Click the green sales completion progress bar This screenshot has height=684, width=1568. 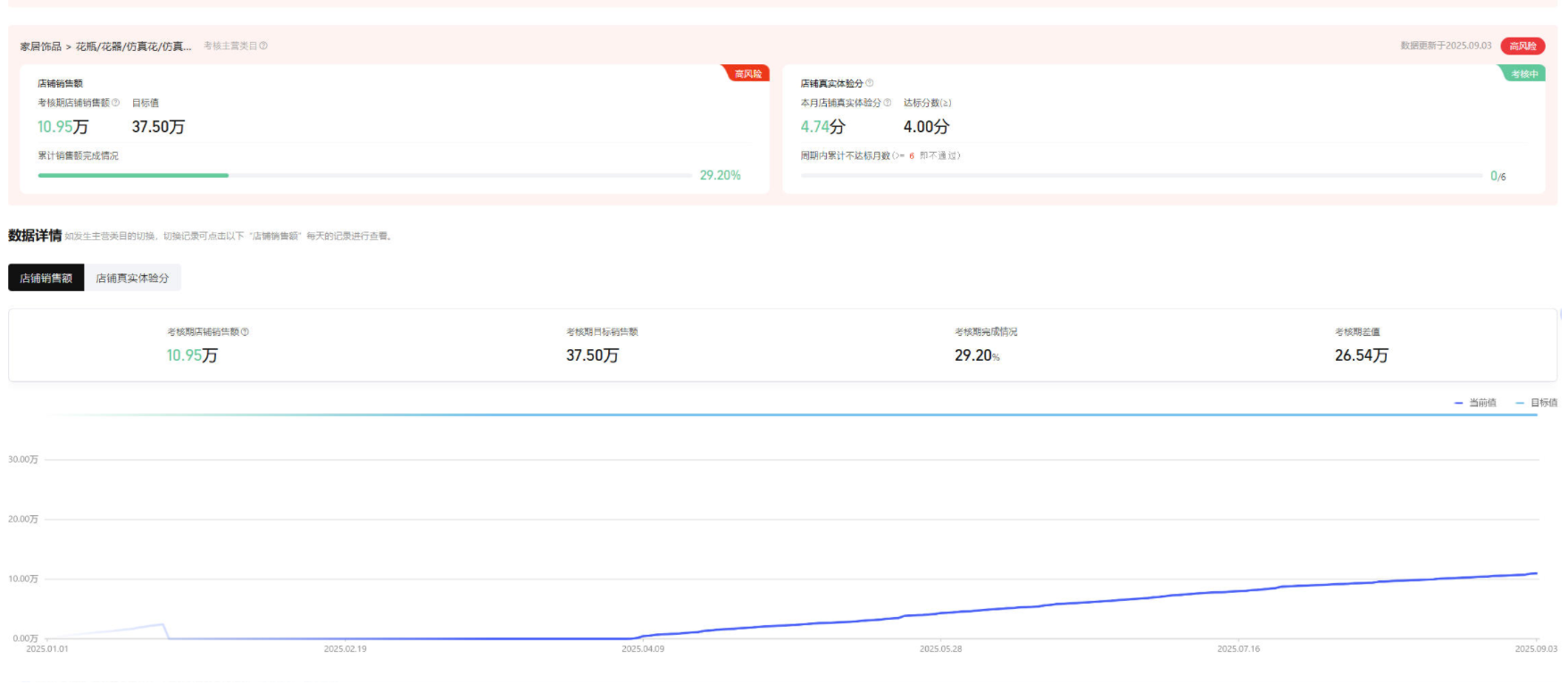[134, 175]
